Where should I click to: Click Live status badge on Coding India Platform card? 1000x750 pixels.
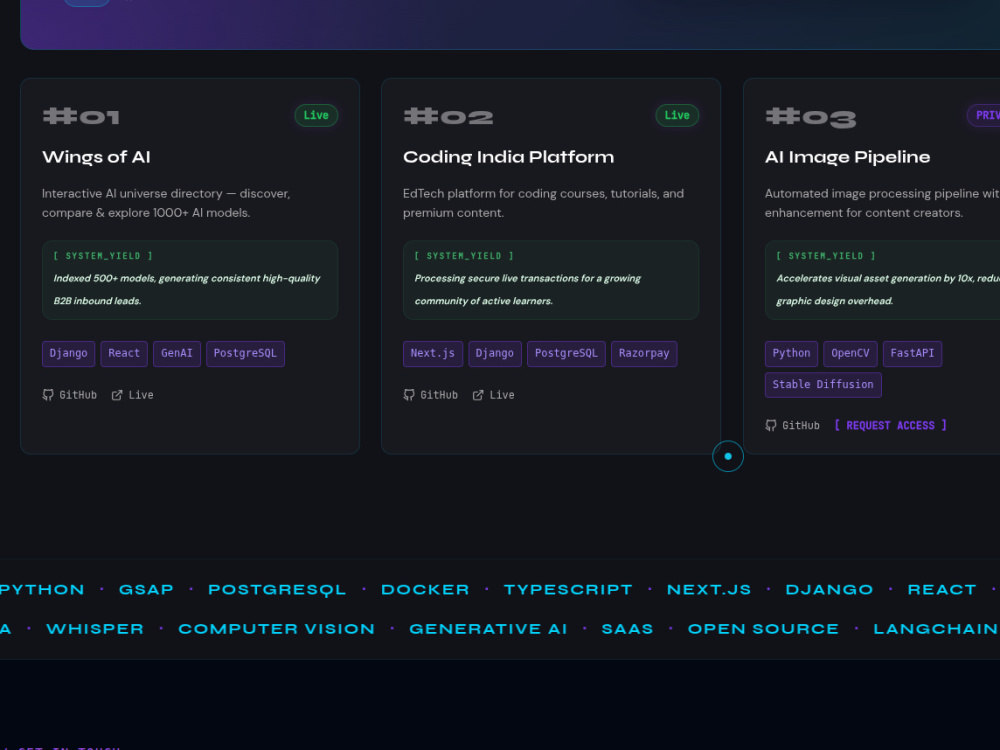[x=677, y=115]
